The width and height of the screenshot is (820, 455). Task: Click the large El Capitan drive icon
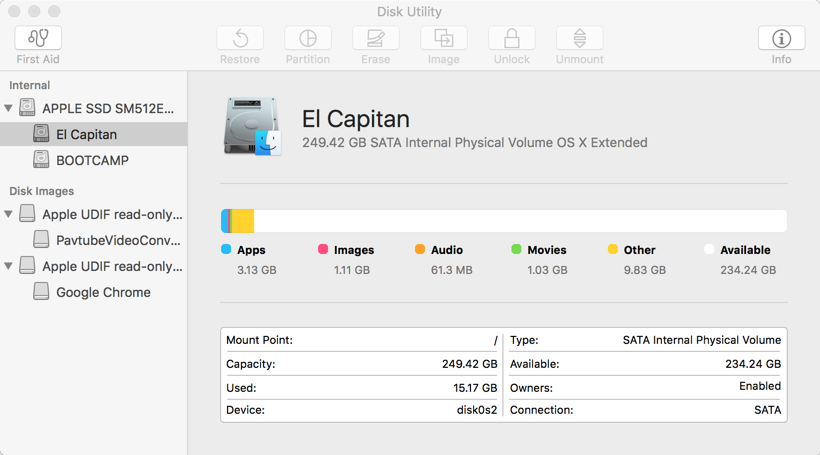click(x=252, y=127)
